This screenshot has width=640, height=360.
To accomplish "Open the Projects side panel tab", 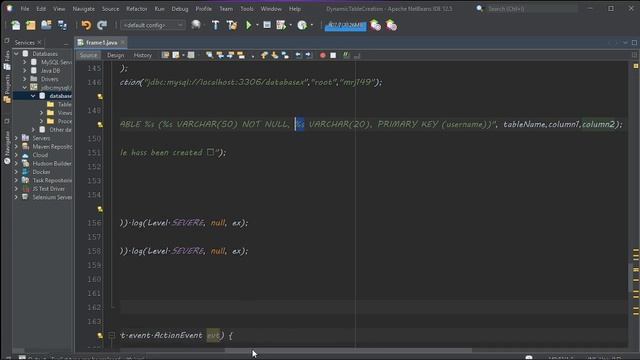I will click(x=7, y=89).
